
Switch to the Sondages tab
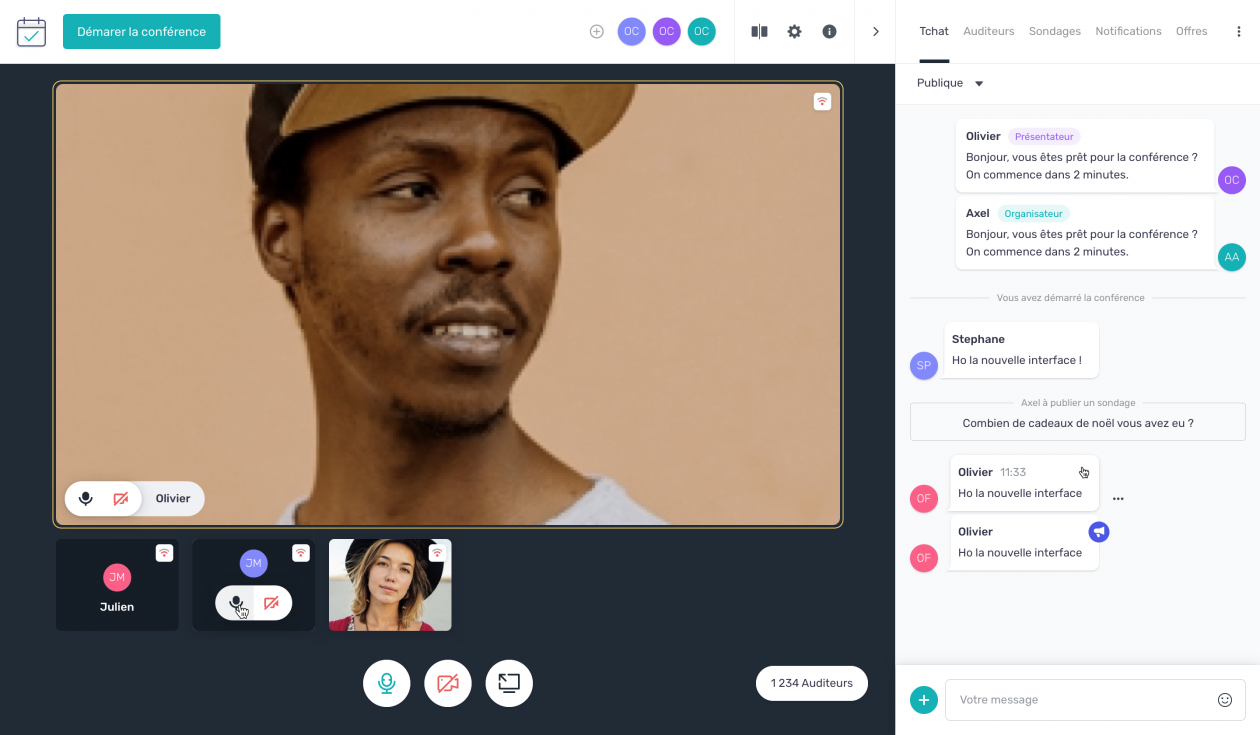(x=1054, y=32)
